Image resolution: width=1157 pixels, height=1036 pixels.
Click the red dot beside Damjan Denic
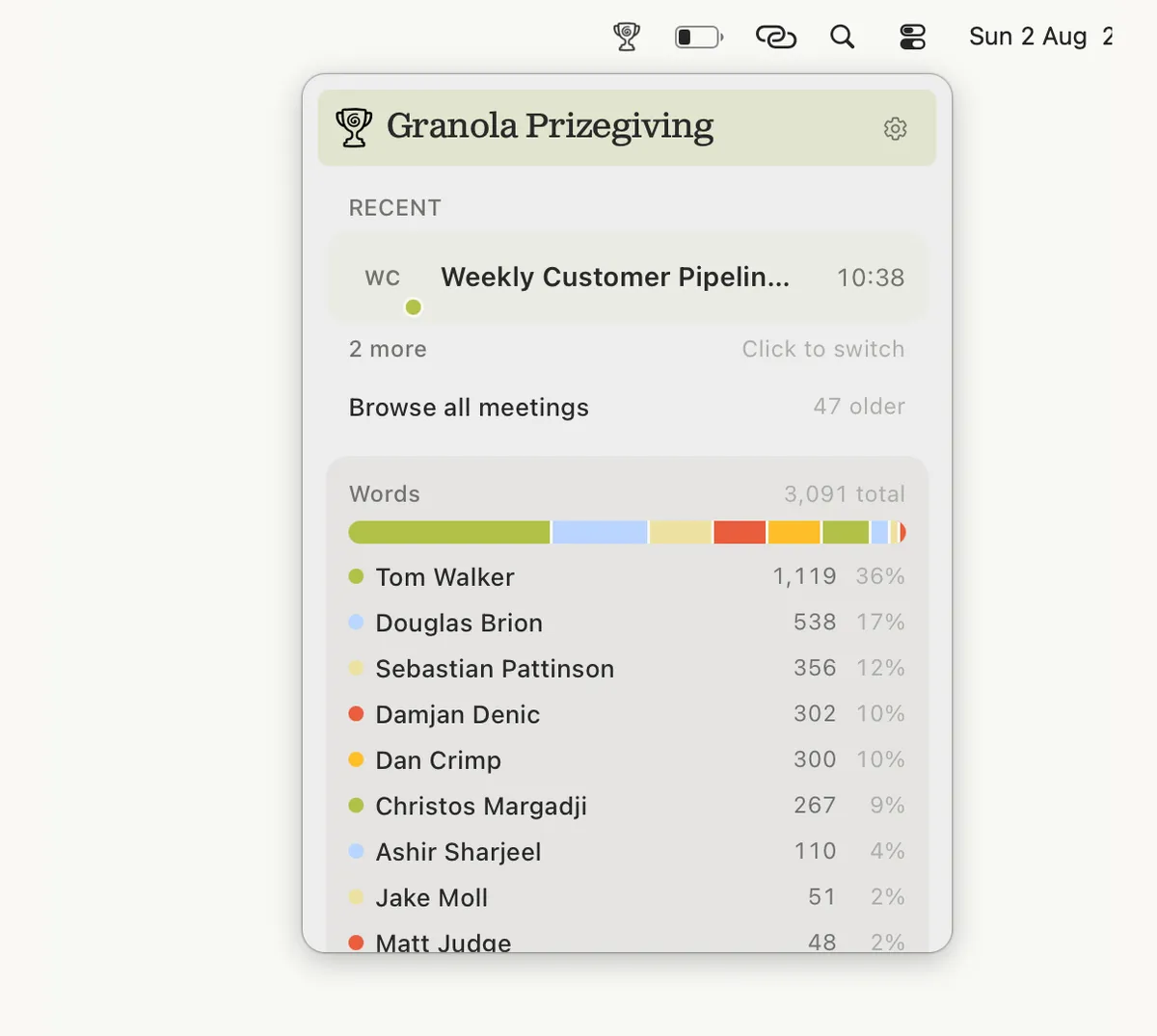pyautogui.click(x=356, y=713)
